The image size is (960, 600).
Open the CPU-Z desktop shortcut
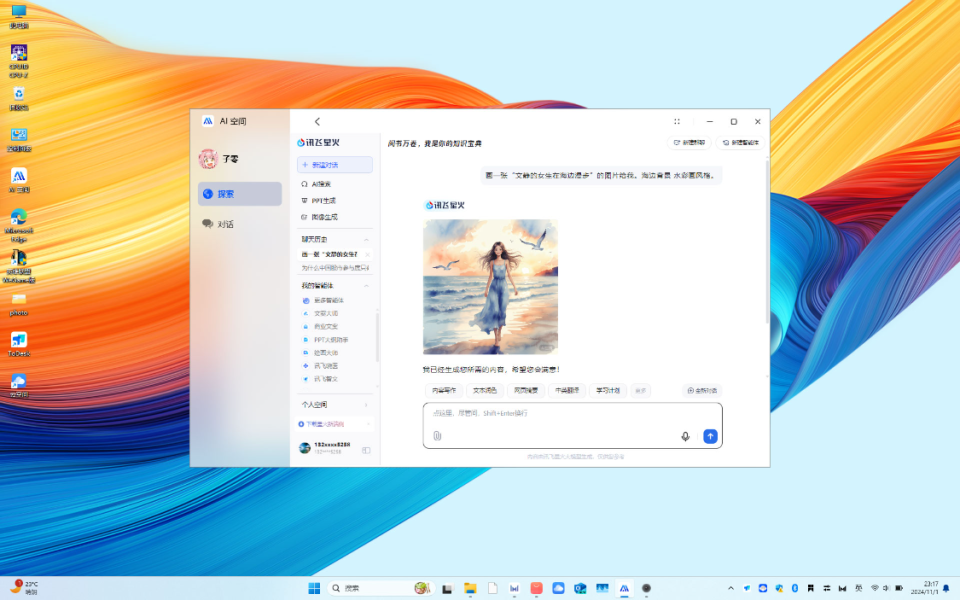(x=19, y=61)
